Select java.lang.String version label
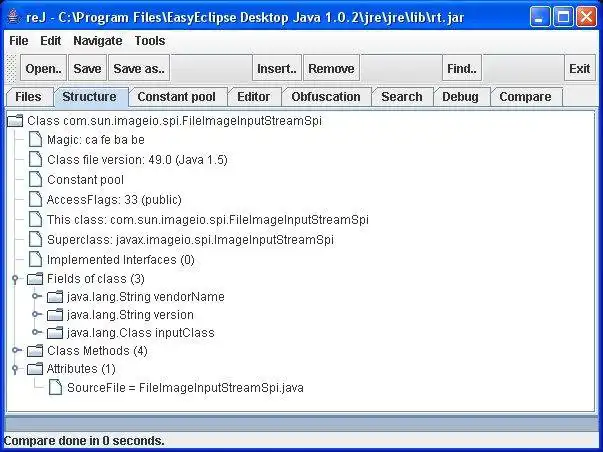This screenshot has height=452, width=603. pyautogui.click(x=130, y=315)
